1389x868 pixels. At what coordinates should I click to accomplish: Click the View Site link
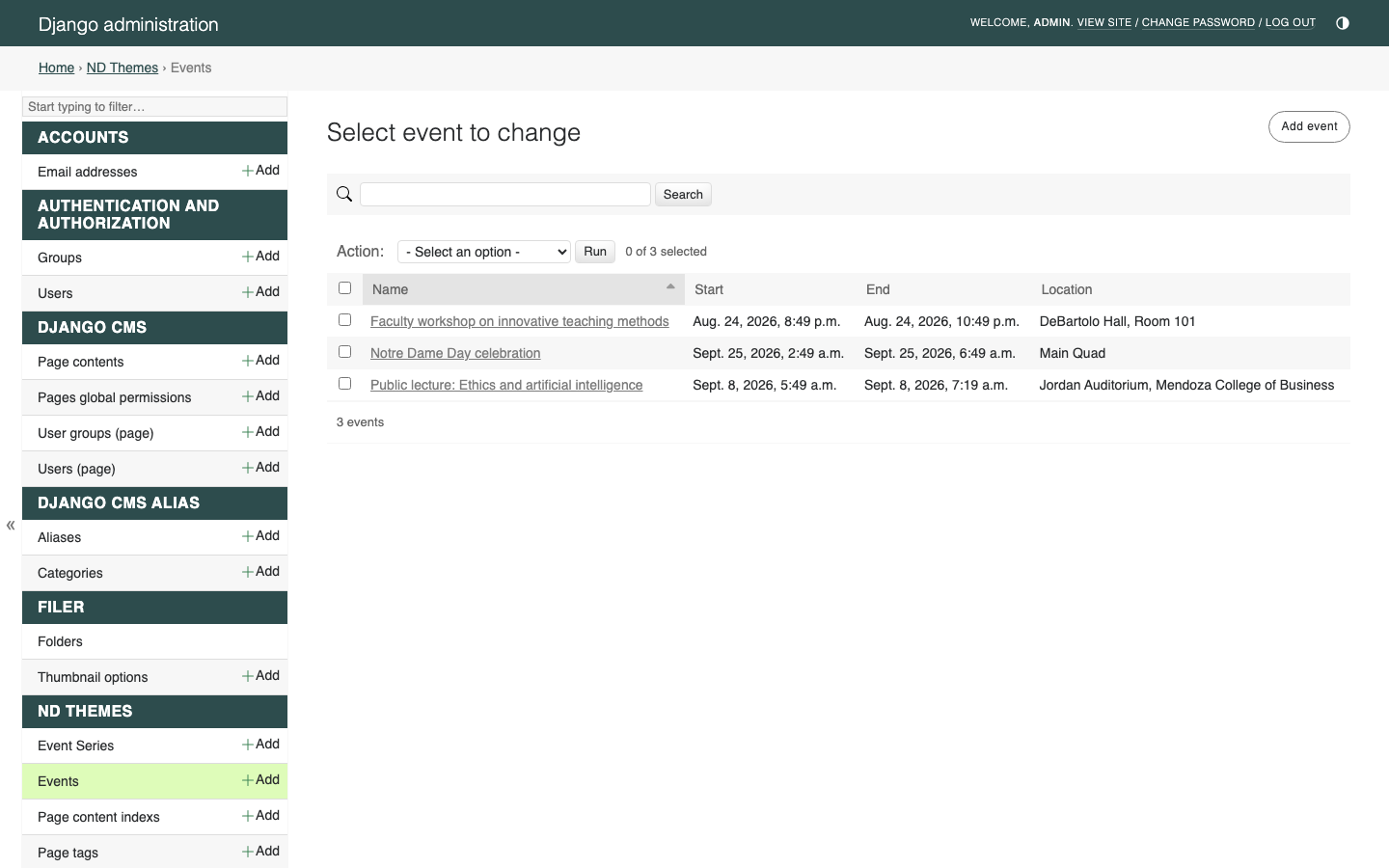(1104, 22)
